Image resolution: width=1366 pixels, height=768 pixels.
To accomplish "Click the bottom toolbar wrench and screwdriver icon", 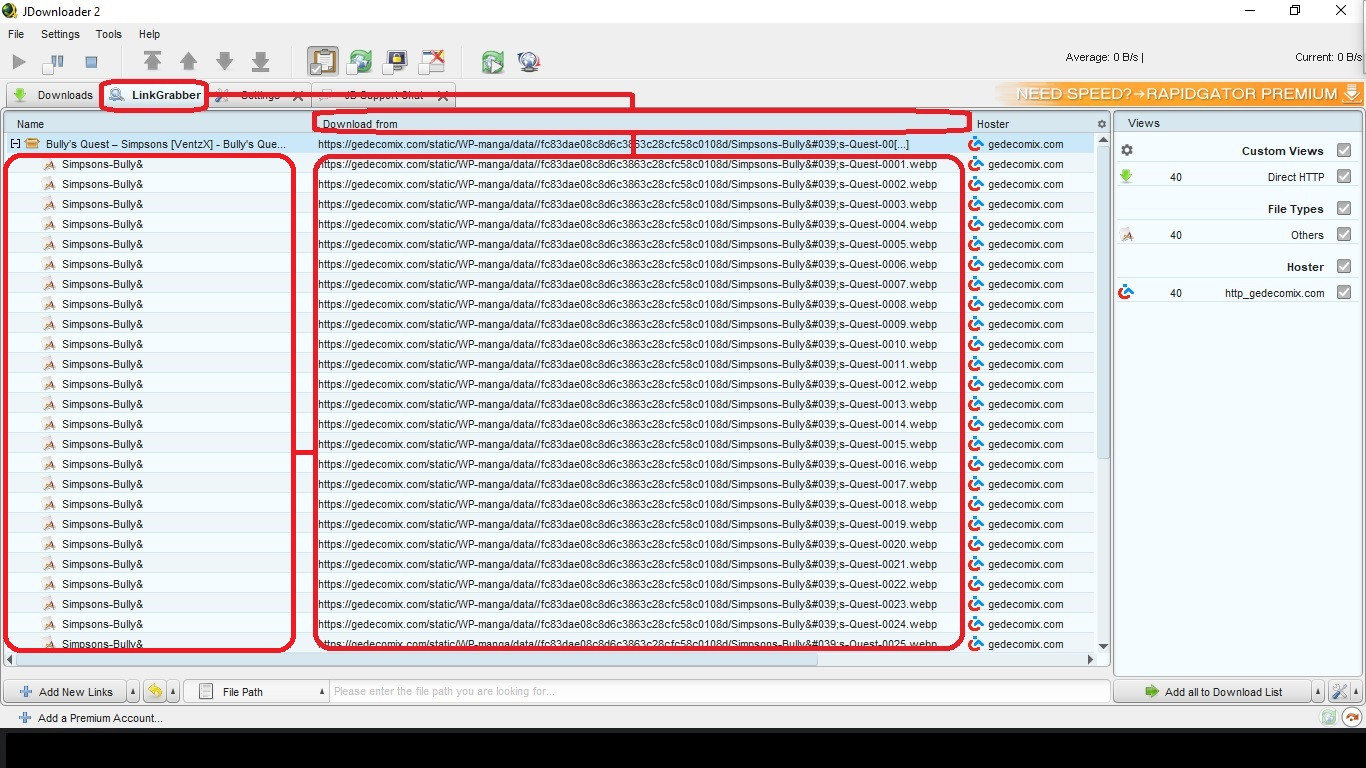I will [1340, 691].
